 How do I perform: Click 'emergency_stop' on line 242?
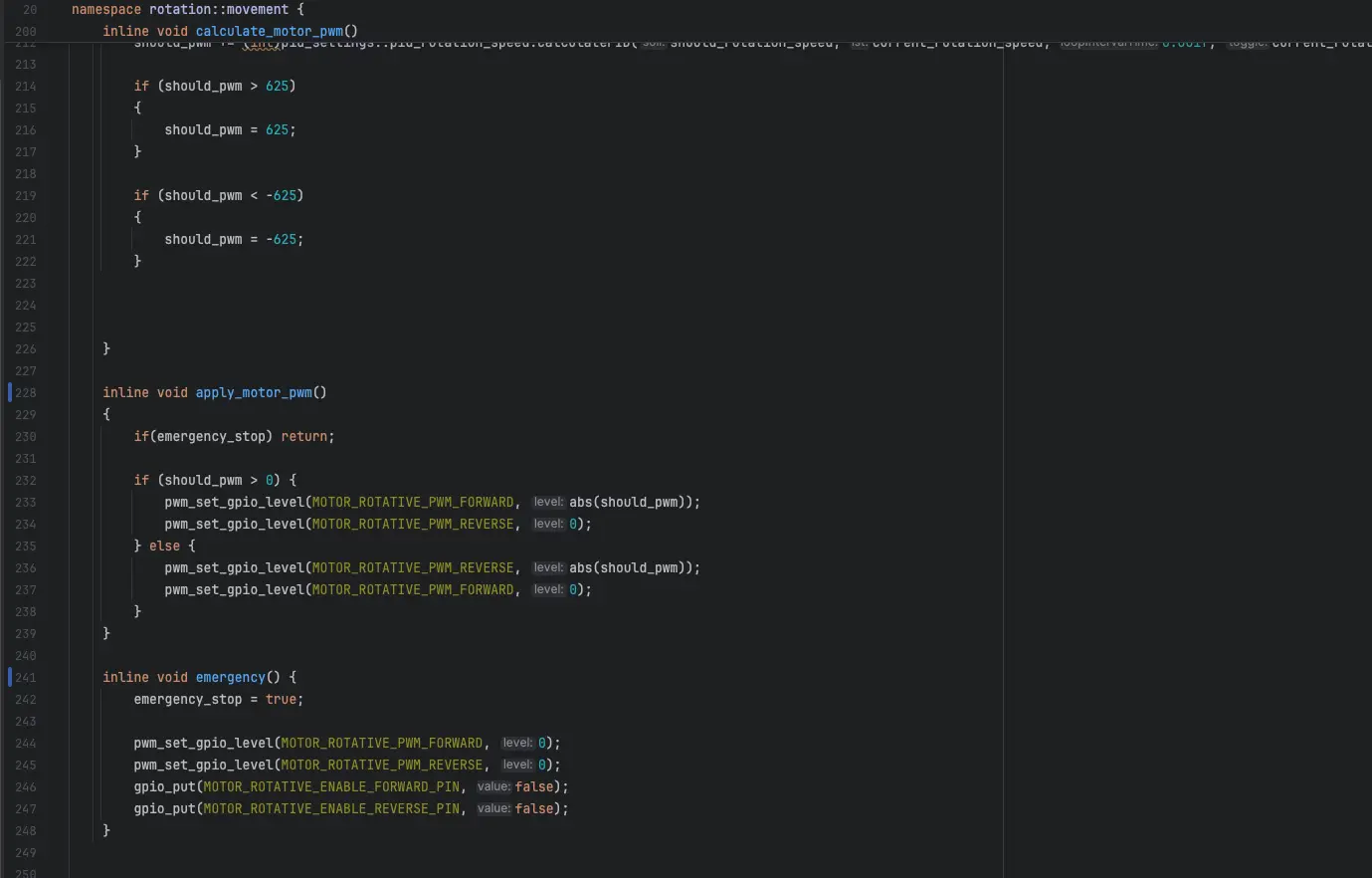188,700
